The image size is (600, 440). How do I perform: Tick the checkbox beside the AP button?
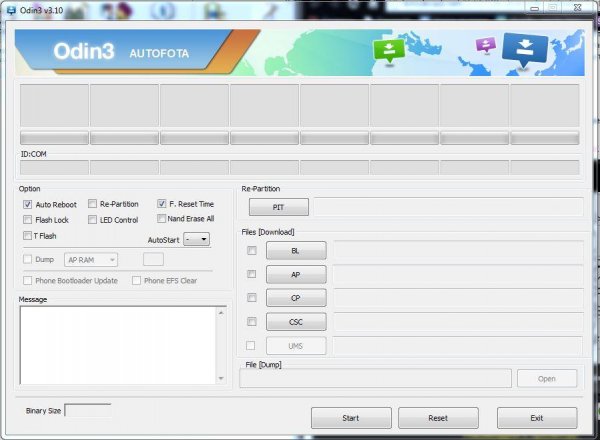tap(251, 274)
